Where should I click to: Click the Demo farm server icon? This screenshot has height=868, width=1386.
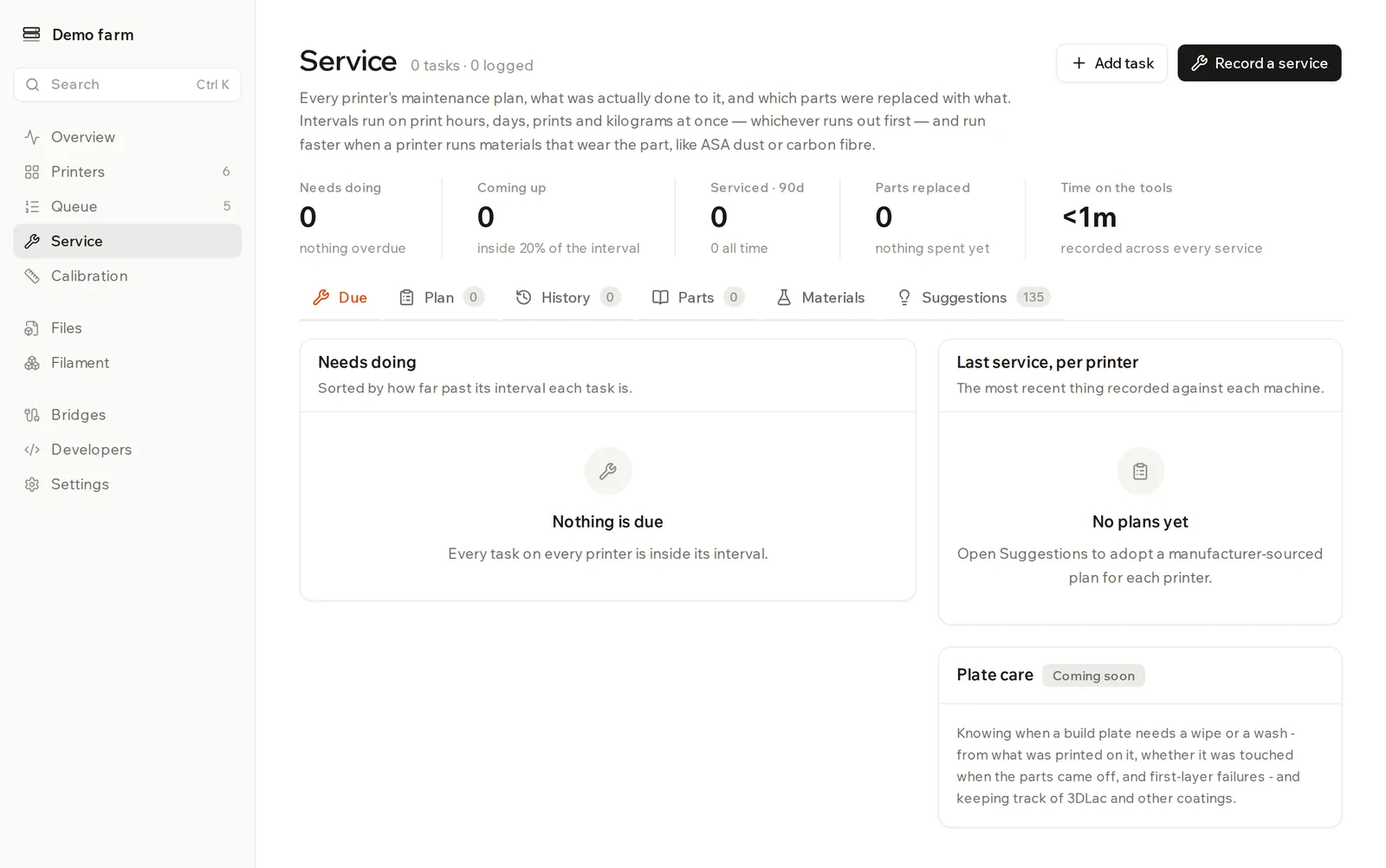(x=31, y=34)
